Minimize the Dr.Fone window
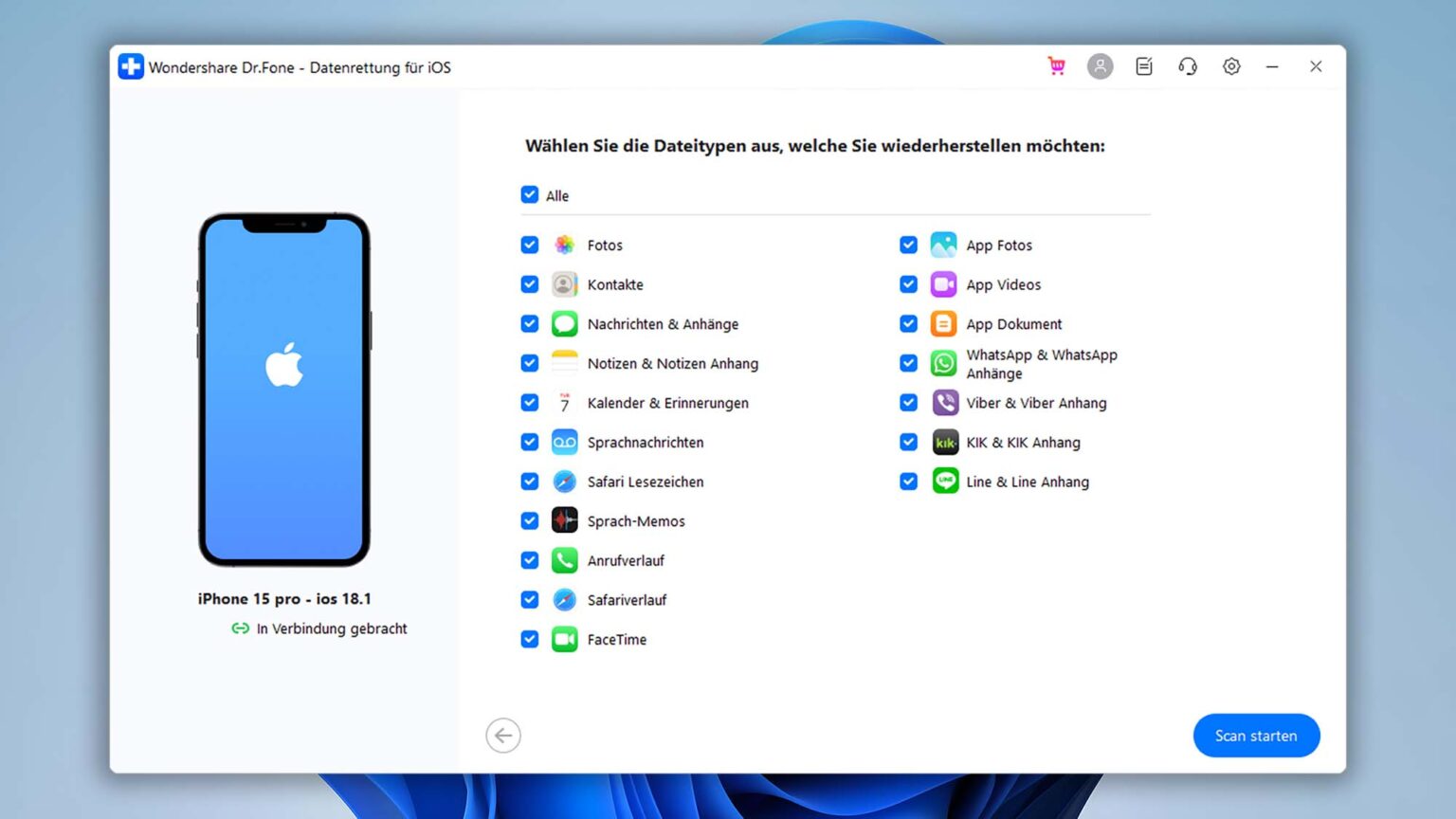Viewport: 1456px width, 819px height. pyautogui.click(x=1272, y=66)
